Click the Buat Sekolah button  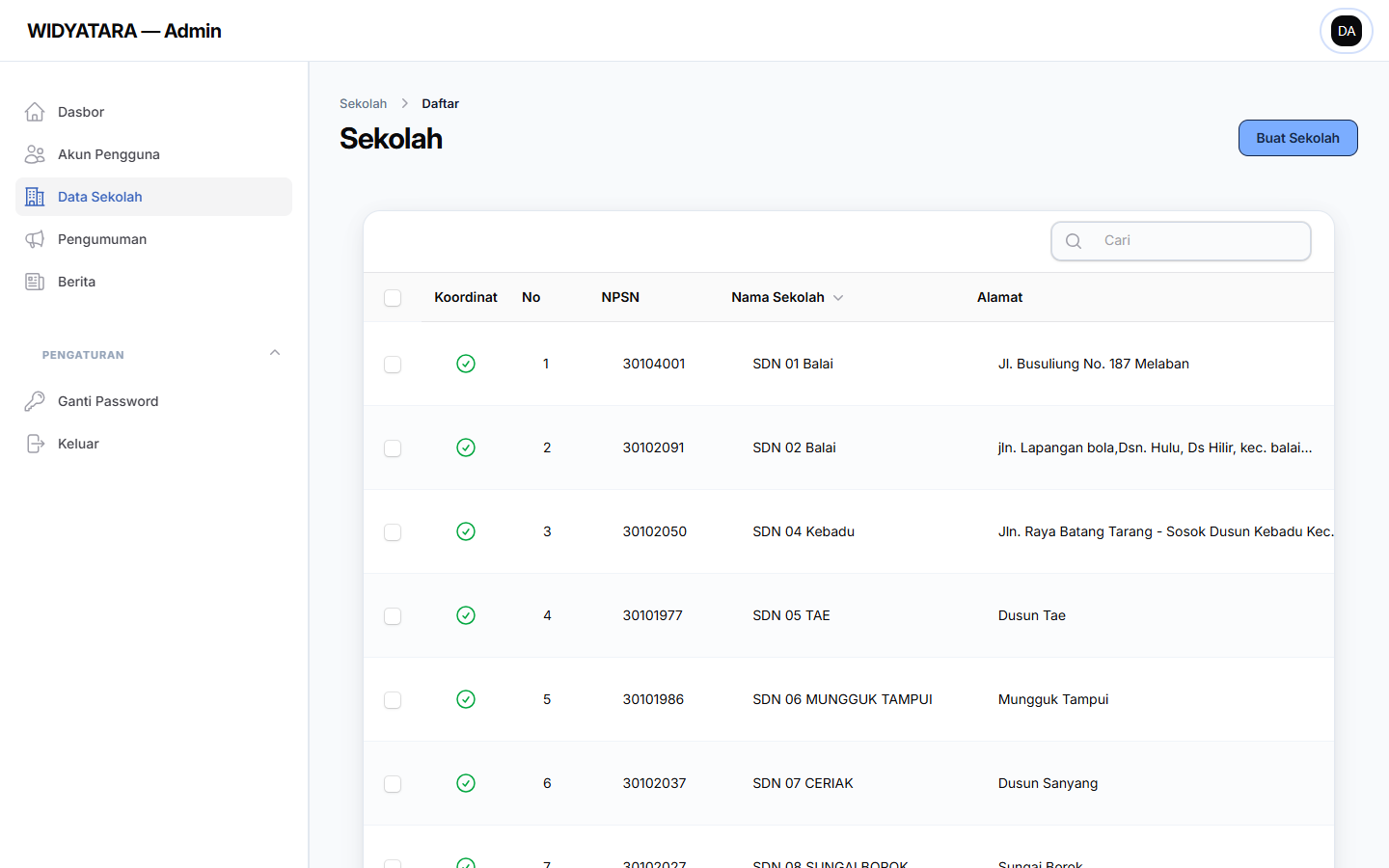click(1297, 138)
